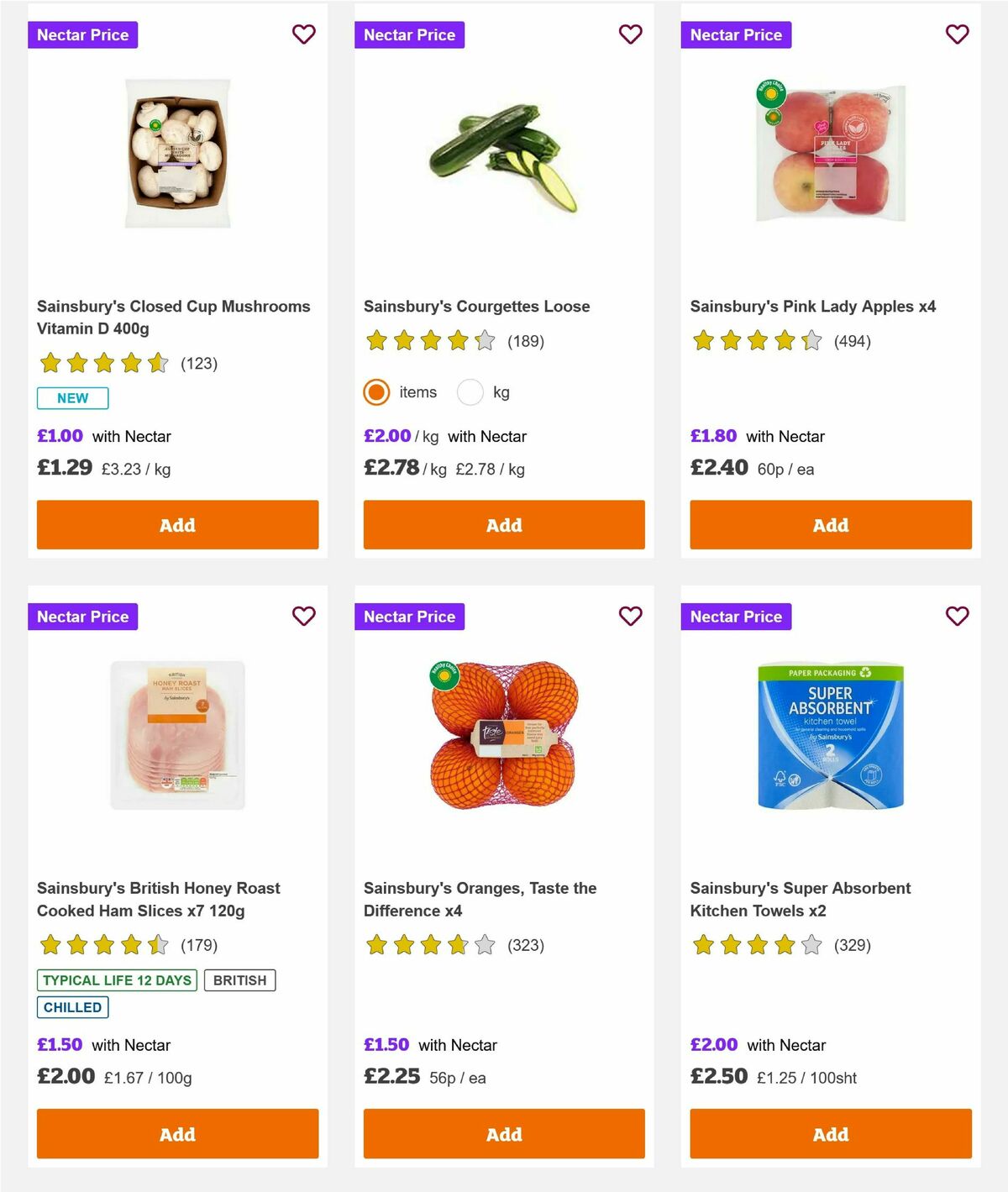This screenshot has height=1192, width=1008.
Task: Click the oranges product image thumbnail
Action: (x=503, y=733)
